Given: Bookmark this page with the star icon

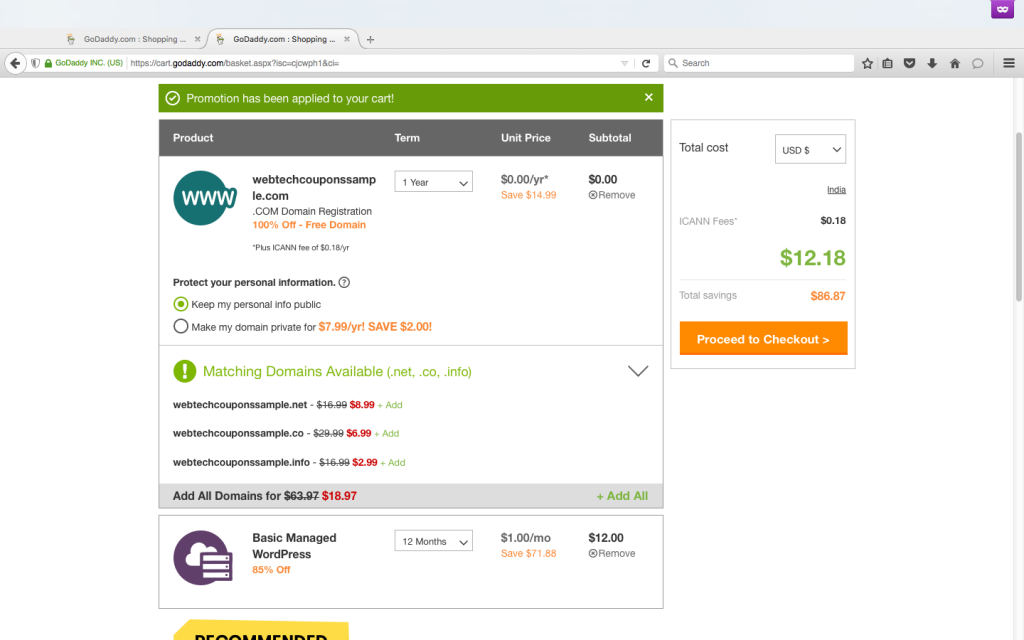Looking at the screenshot, I should [x=867, y=63].
